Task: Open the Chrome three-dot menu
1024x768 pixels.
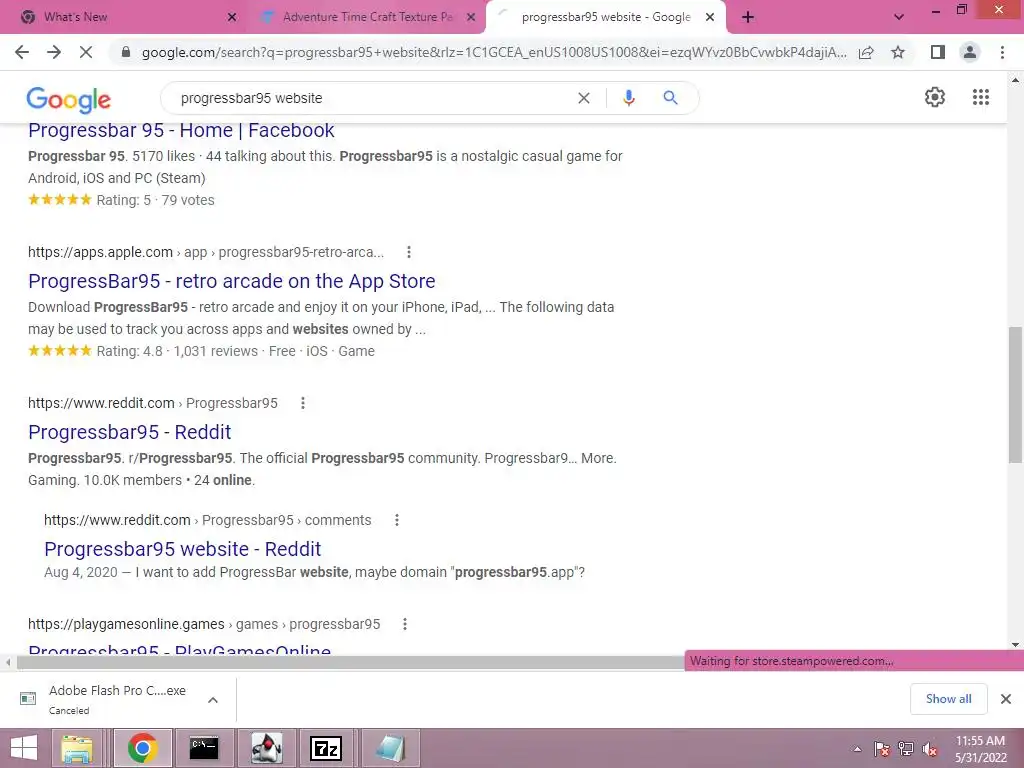Action: (x=1002, y=52)
